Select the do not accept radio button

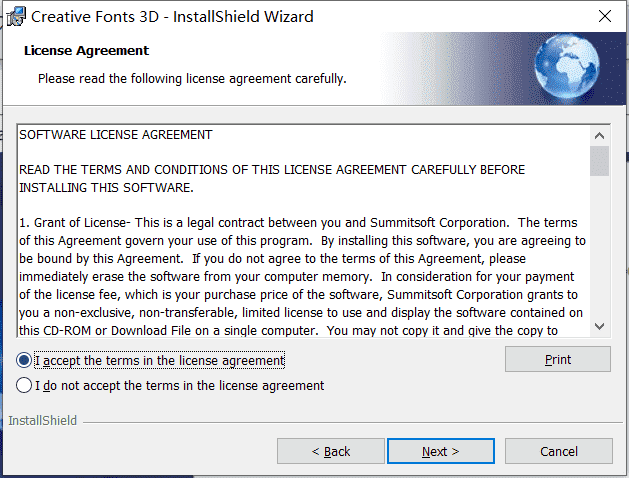[x=24, y=385]
